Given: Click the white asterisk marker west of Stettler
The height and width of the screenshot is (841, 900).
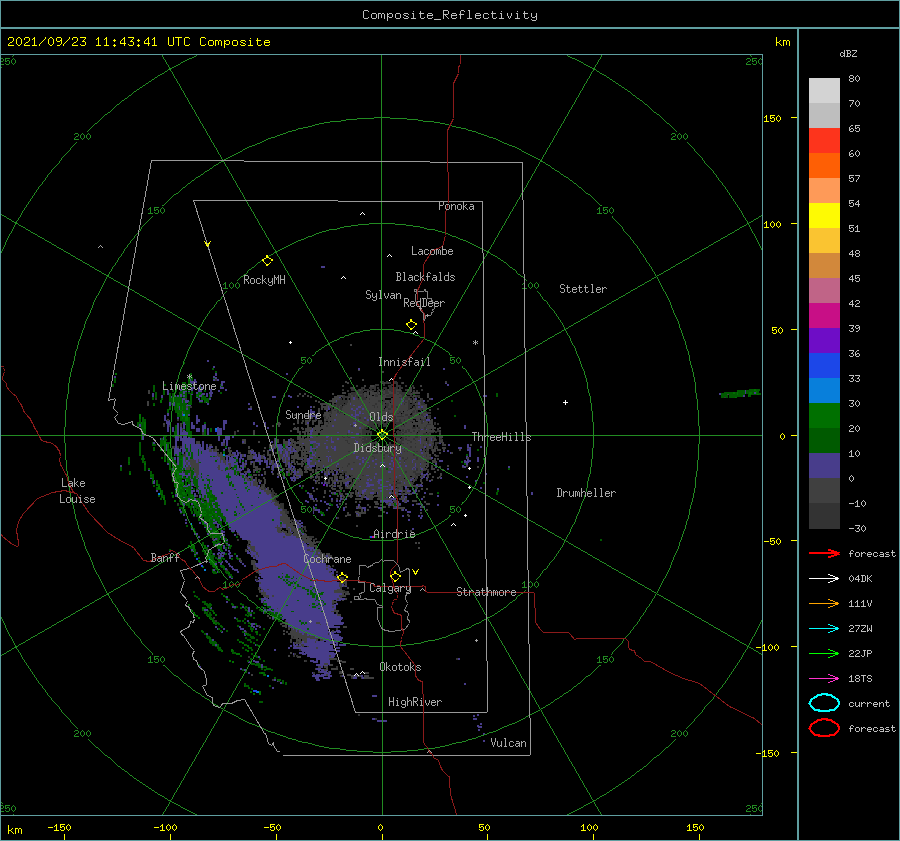Looking at the screenshot, I should point(475,343).
